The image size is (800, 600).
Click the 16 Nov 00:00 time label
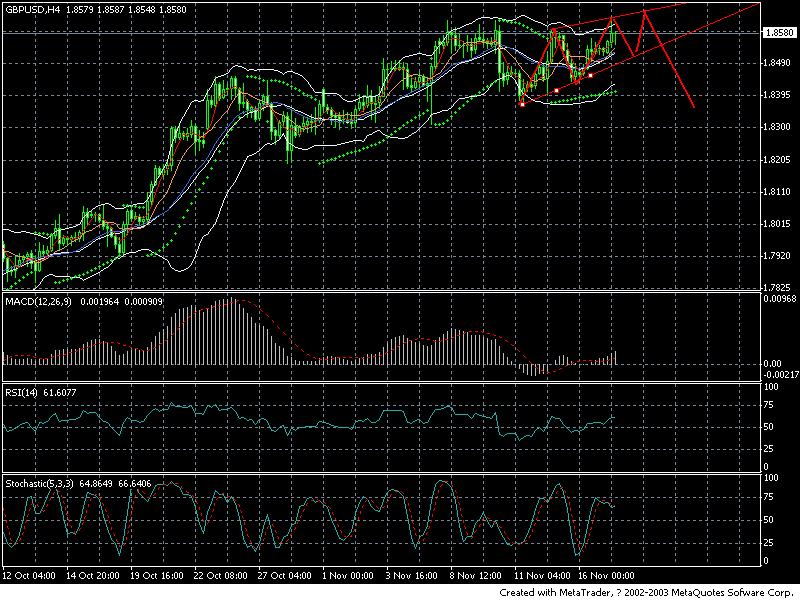pyautogui.click(x=606, y=576)
